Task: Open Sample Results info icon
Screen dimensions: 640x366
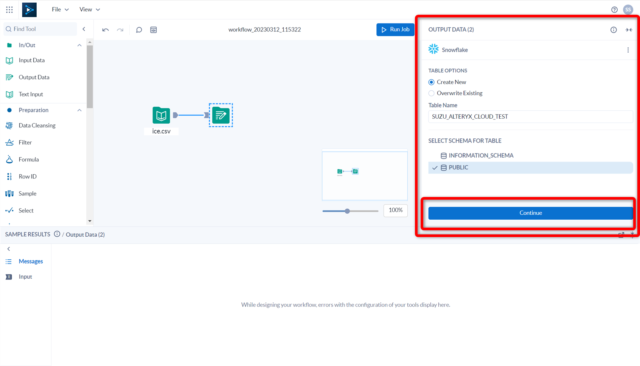Action: point(57,234)
